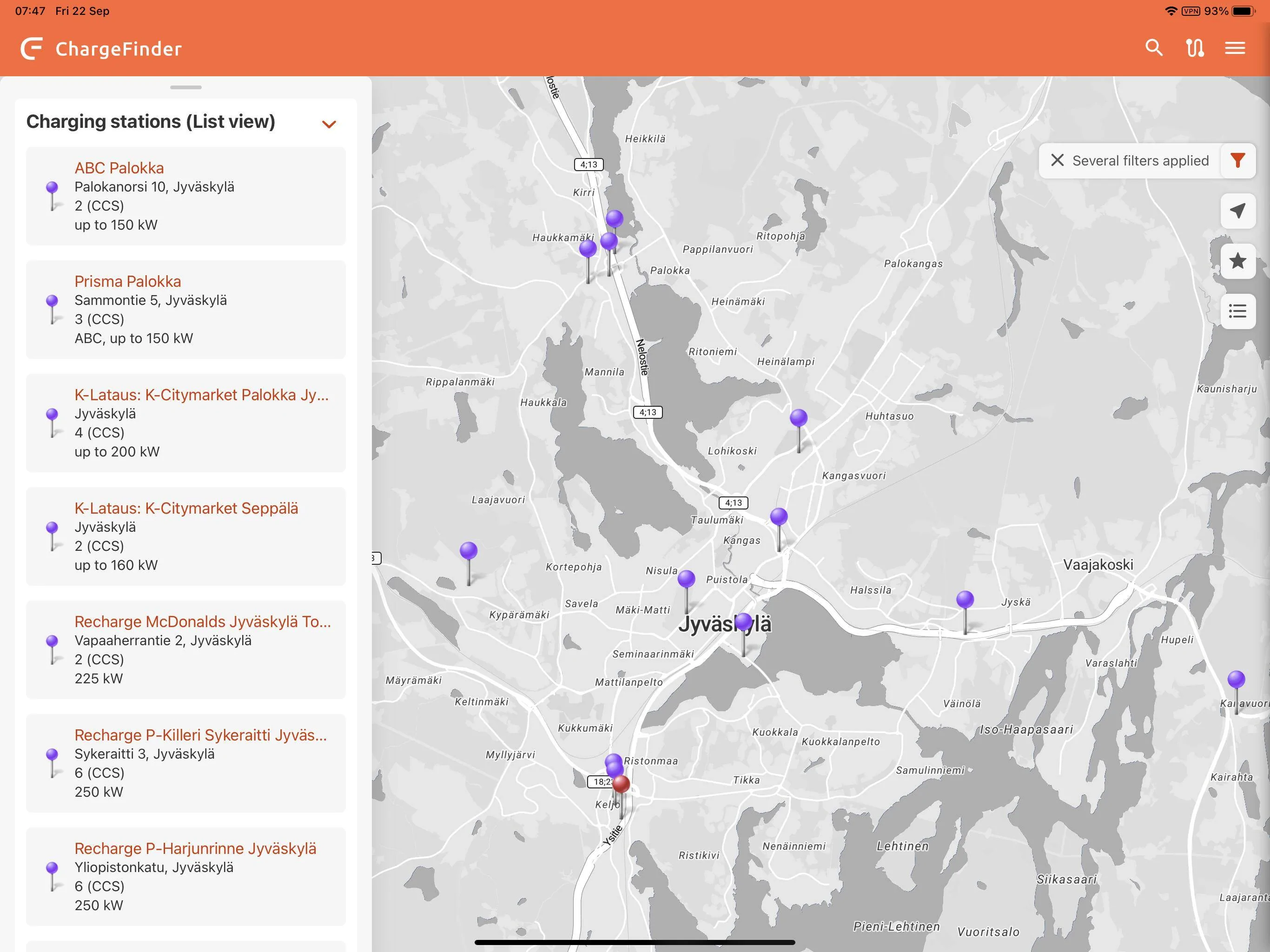This screenshot has height=952, width=1270.
Task: Select the map pin north of Palokka
Action: click(x=615, y=218)
